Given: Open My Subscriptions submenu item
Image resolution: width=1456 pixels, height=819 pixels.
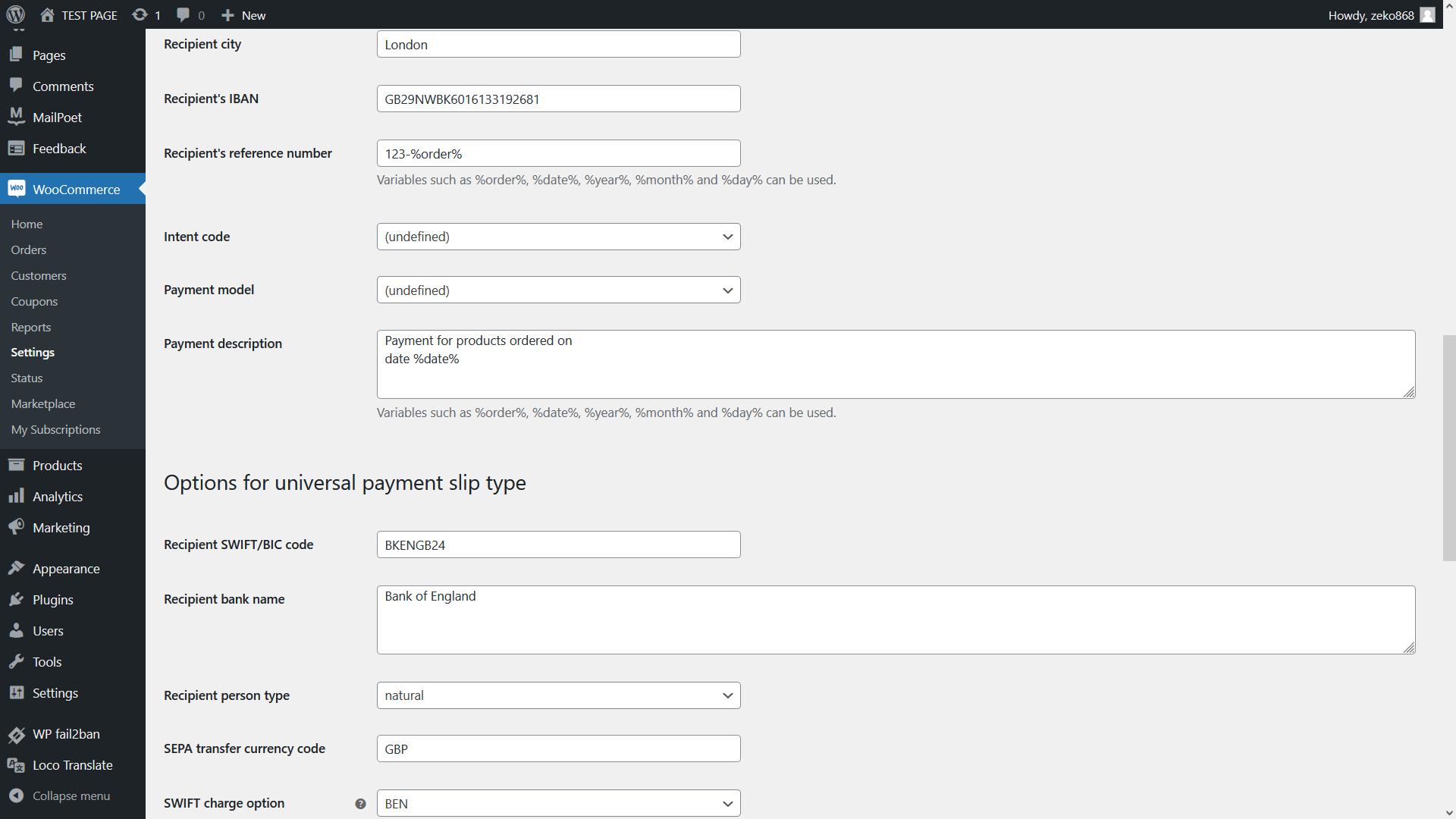Looking at the screenshot, I should pyautogui.click(x=55, y=429).
